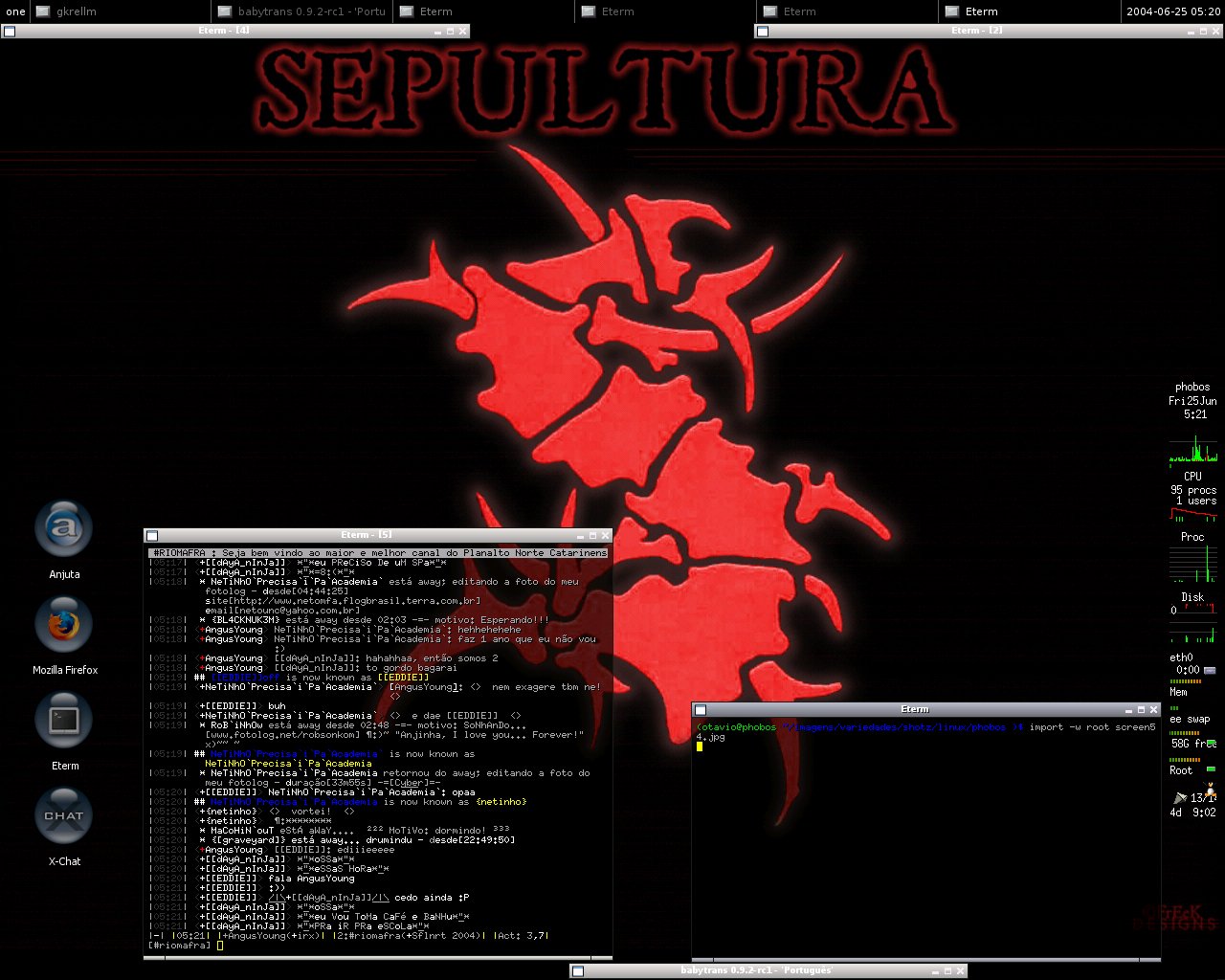The width and height of the screenshot is (1225, 980).
Task: Click the gkrellm CPU chart
Action: point(1192,450)
